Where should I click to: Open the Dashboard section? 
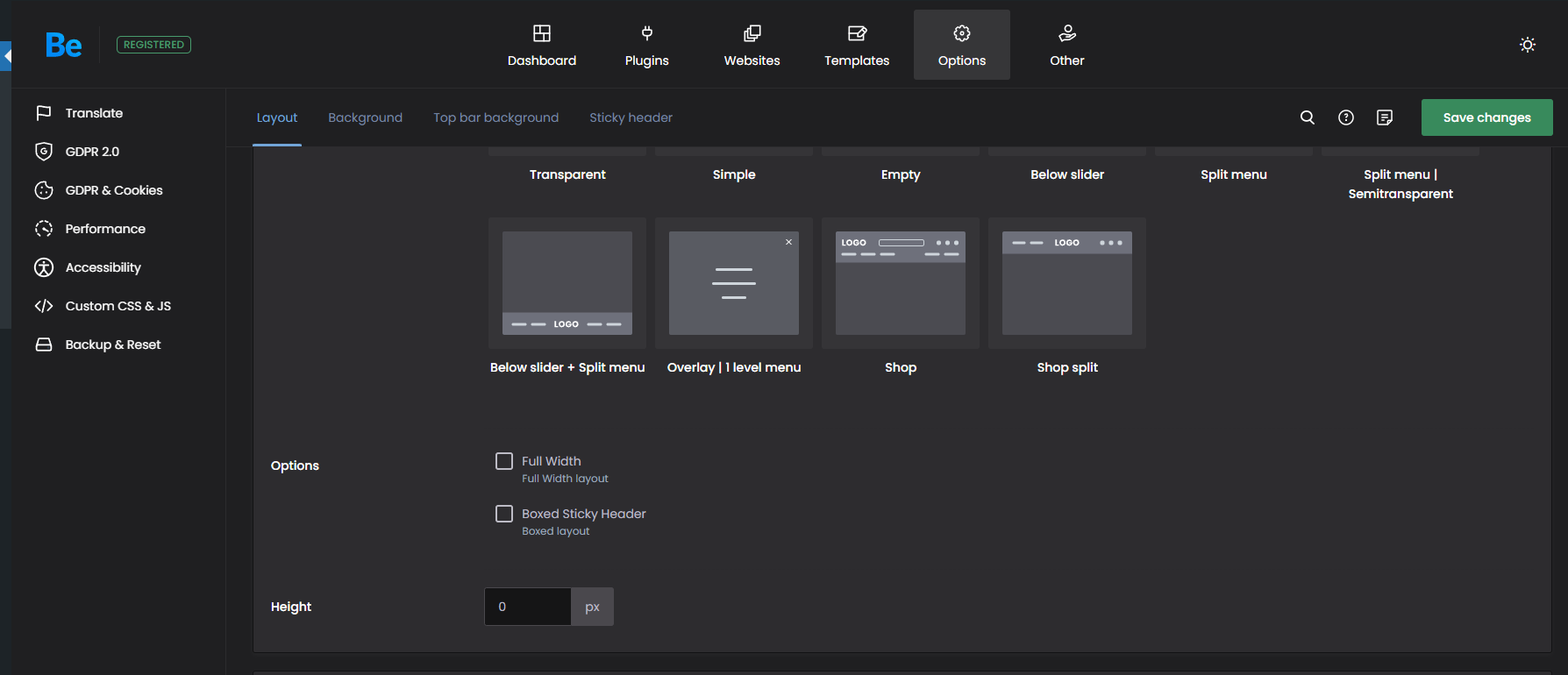(541, 45)
